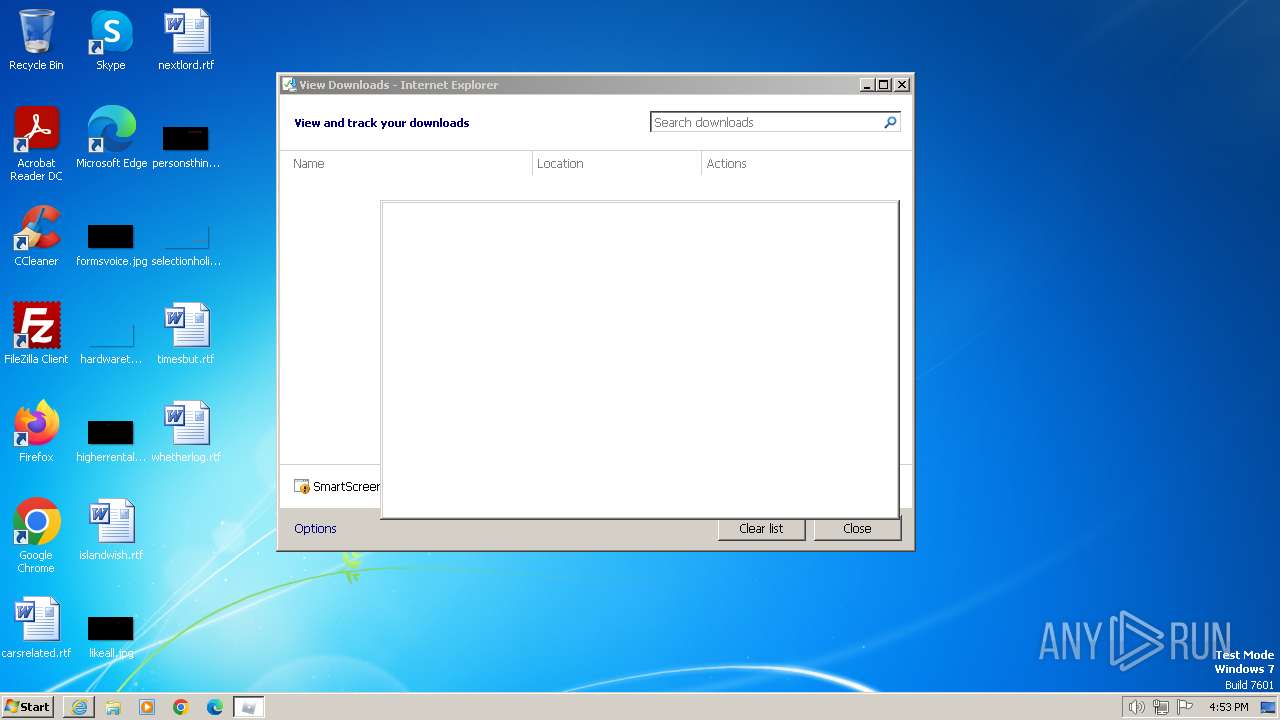The image size is (1280, 720).
Task: Click the SmartScreen filter icon
Action: point(302,486)
